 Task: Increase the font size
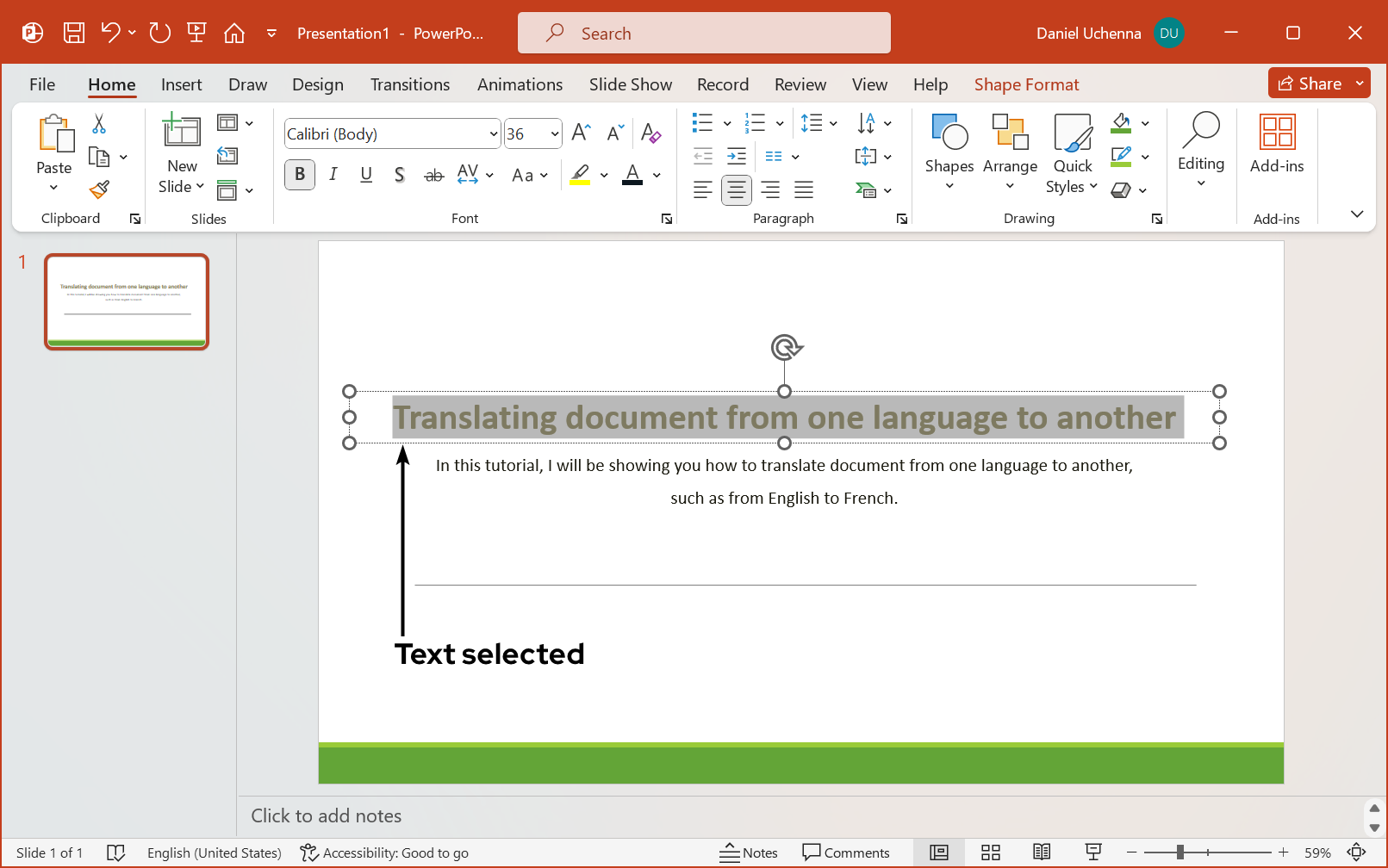pyautogui.click(x=579, y=131)
